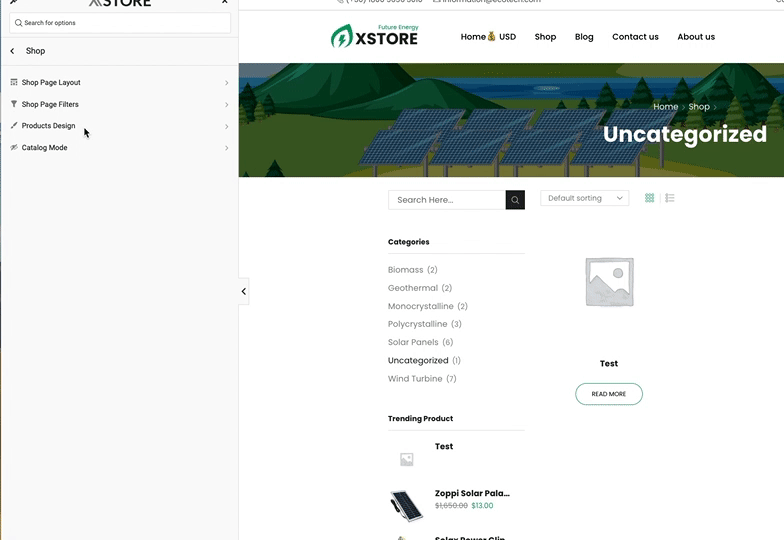Select Uncategorized category
The width and height of the screenshot is (784, 540).
coord(418,360)
